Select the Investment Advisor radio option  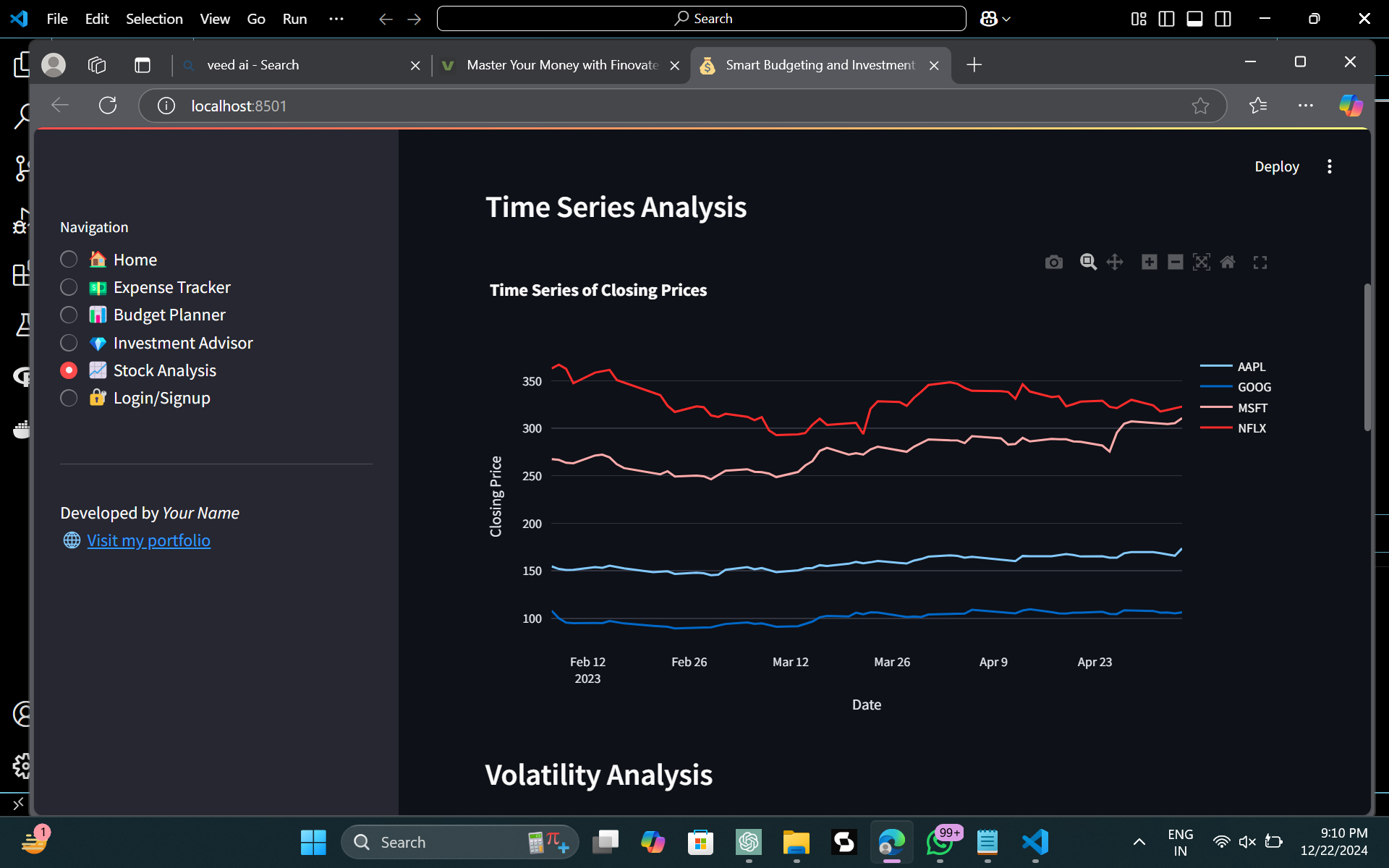point(69,343)
